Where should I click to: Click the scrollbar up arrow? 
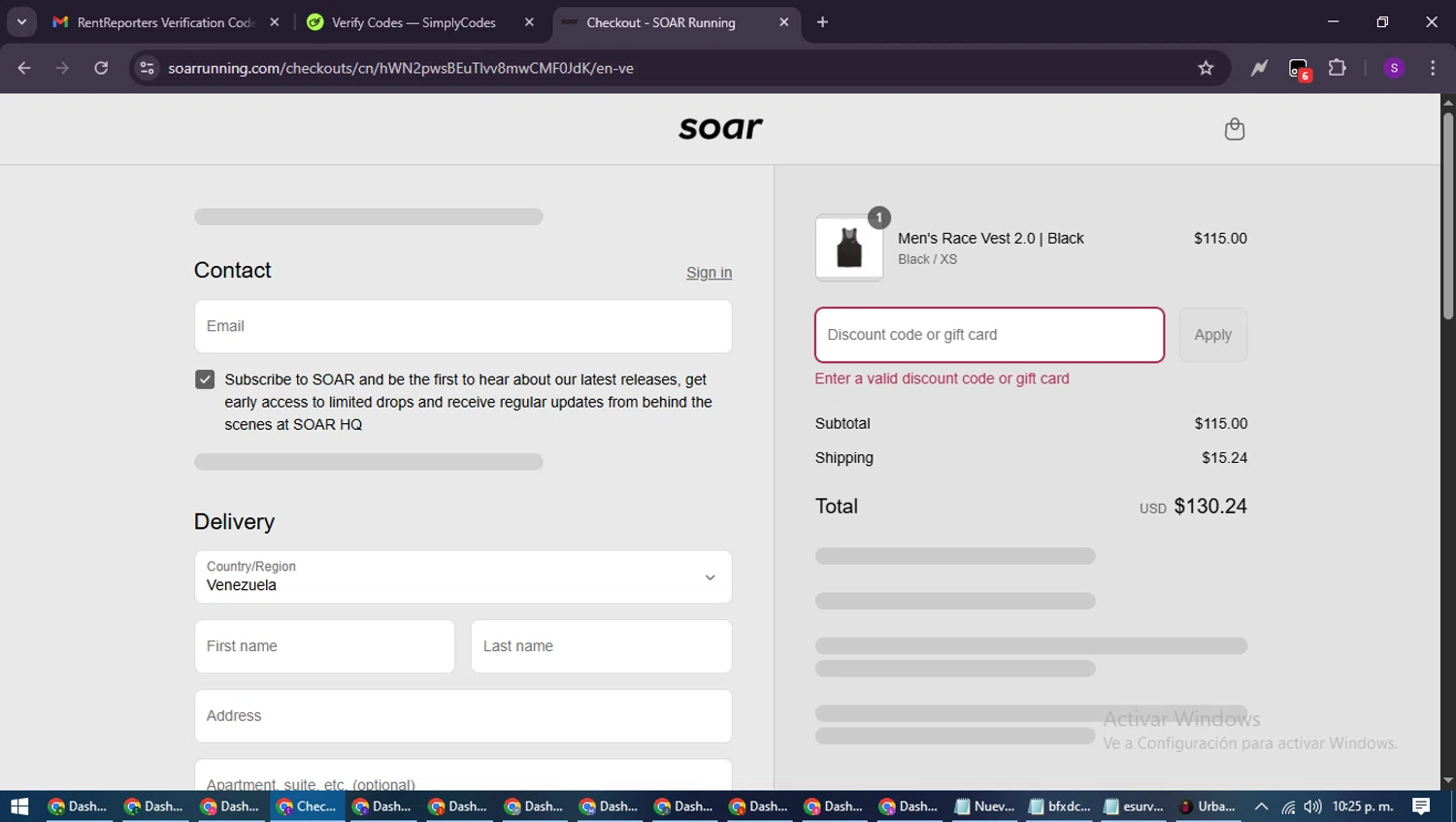click(1447, 102)
